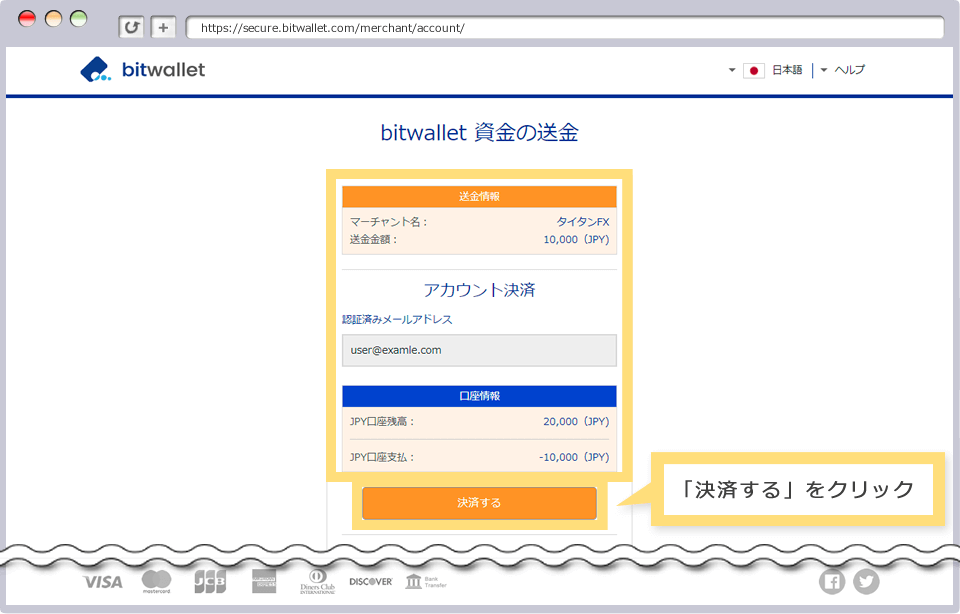Open the Twitter page icon
Viewport: 960px width, 614px height.
(866, 582)
